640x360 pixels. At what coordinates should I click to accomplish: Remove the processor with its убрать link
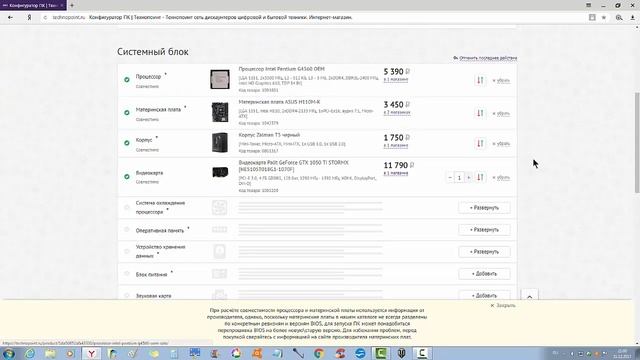(501, 80)
